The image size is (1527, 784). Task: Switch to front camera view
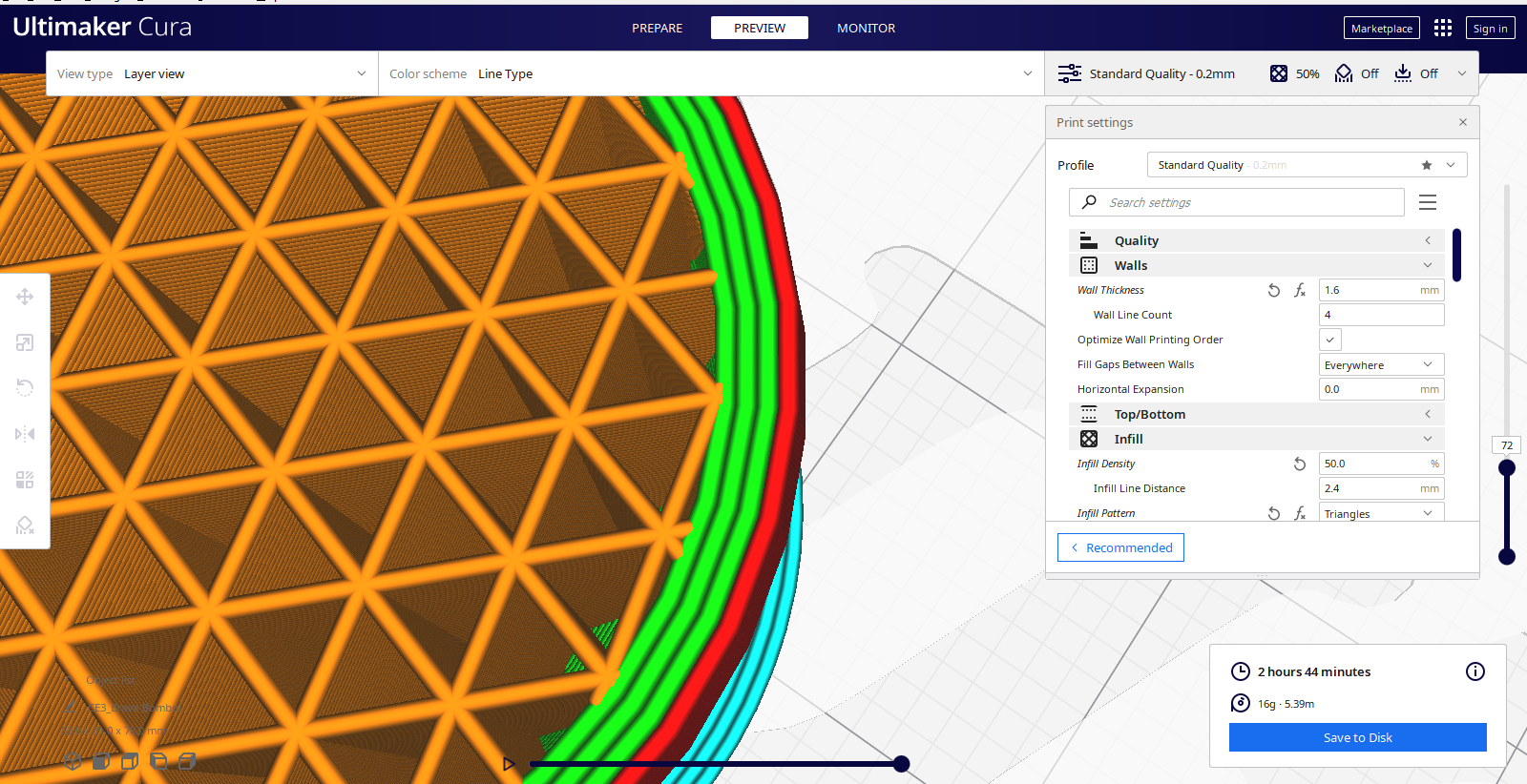(101, 761)
